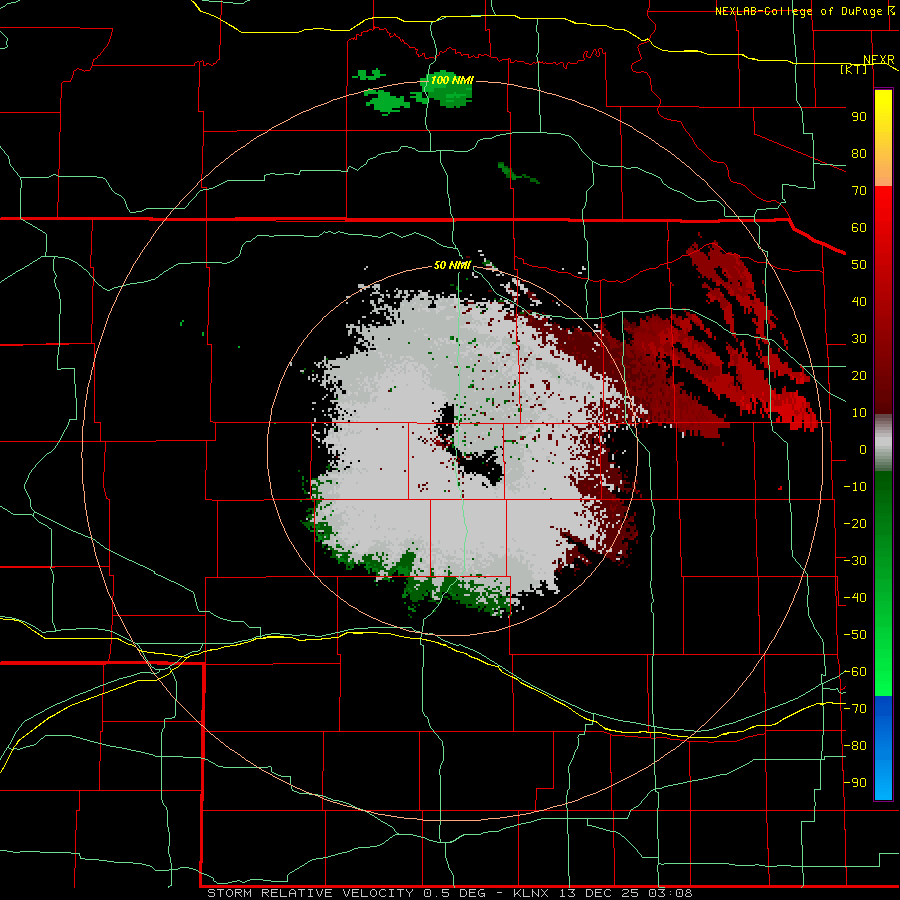Click the positive 20 scale label
This screenshot has height=900, width=900.
tap(859, 376)
